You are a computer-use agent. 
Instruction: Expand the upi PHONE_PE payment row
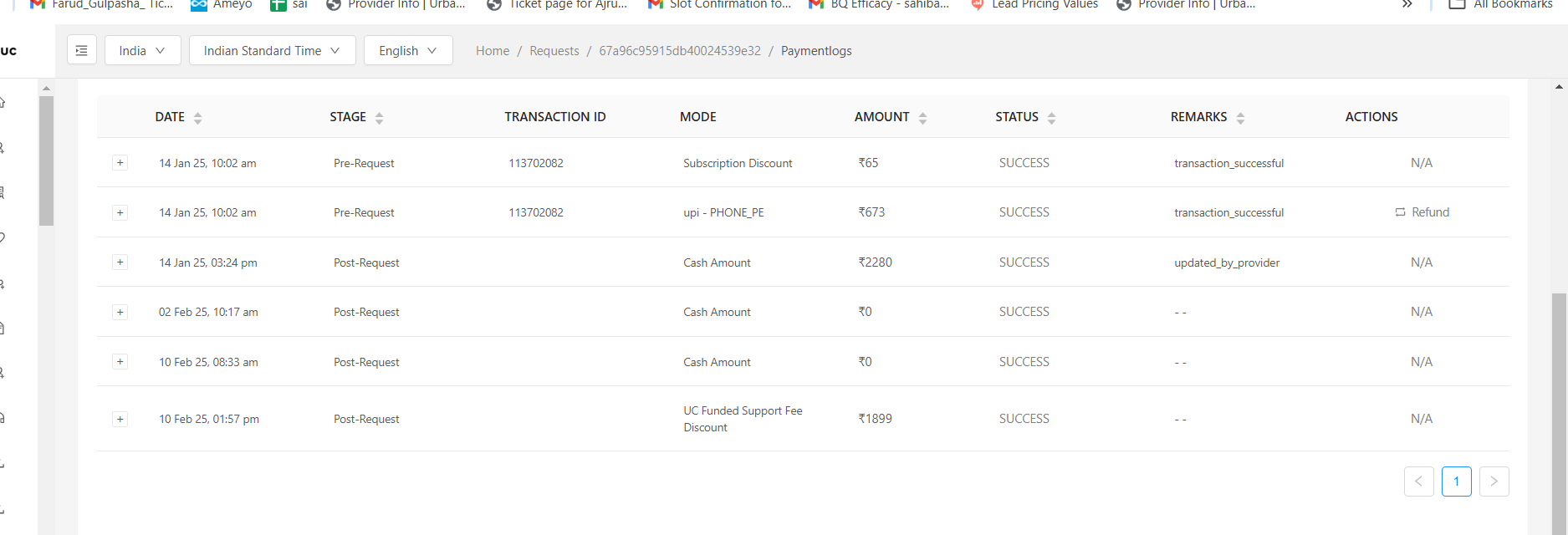pyautogui.click(x=120, y=212)
